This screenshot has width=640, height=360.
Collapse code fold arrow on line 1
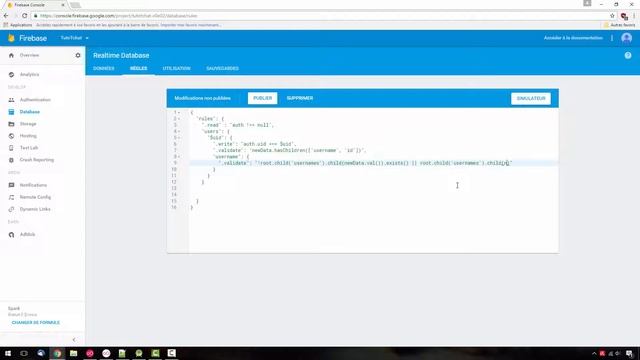(179, 113)
